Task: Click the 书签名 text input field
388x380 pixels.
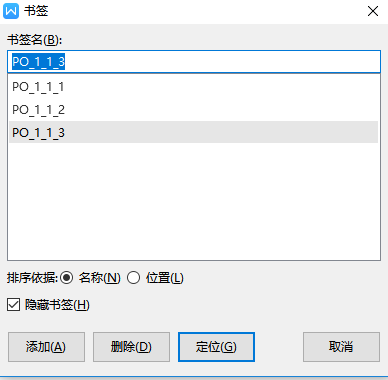Action: pyautogui.click(x=194, y=62)
